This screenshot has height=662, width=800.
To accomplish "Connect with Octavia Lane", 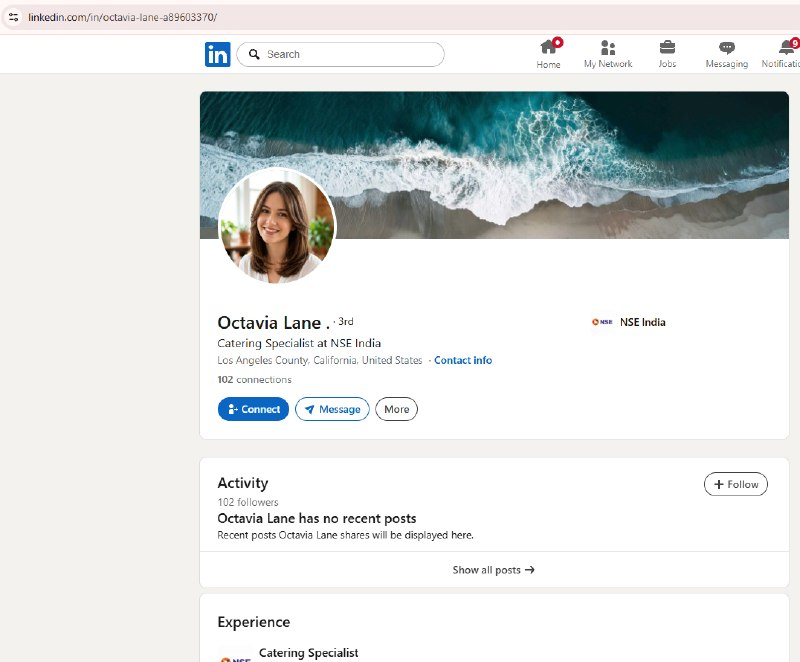I will point(253,409).
